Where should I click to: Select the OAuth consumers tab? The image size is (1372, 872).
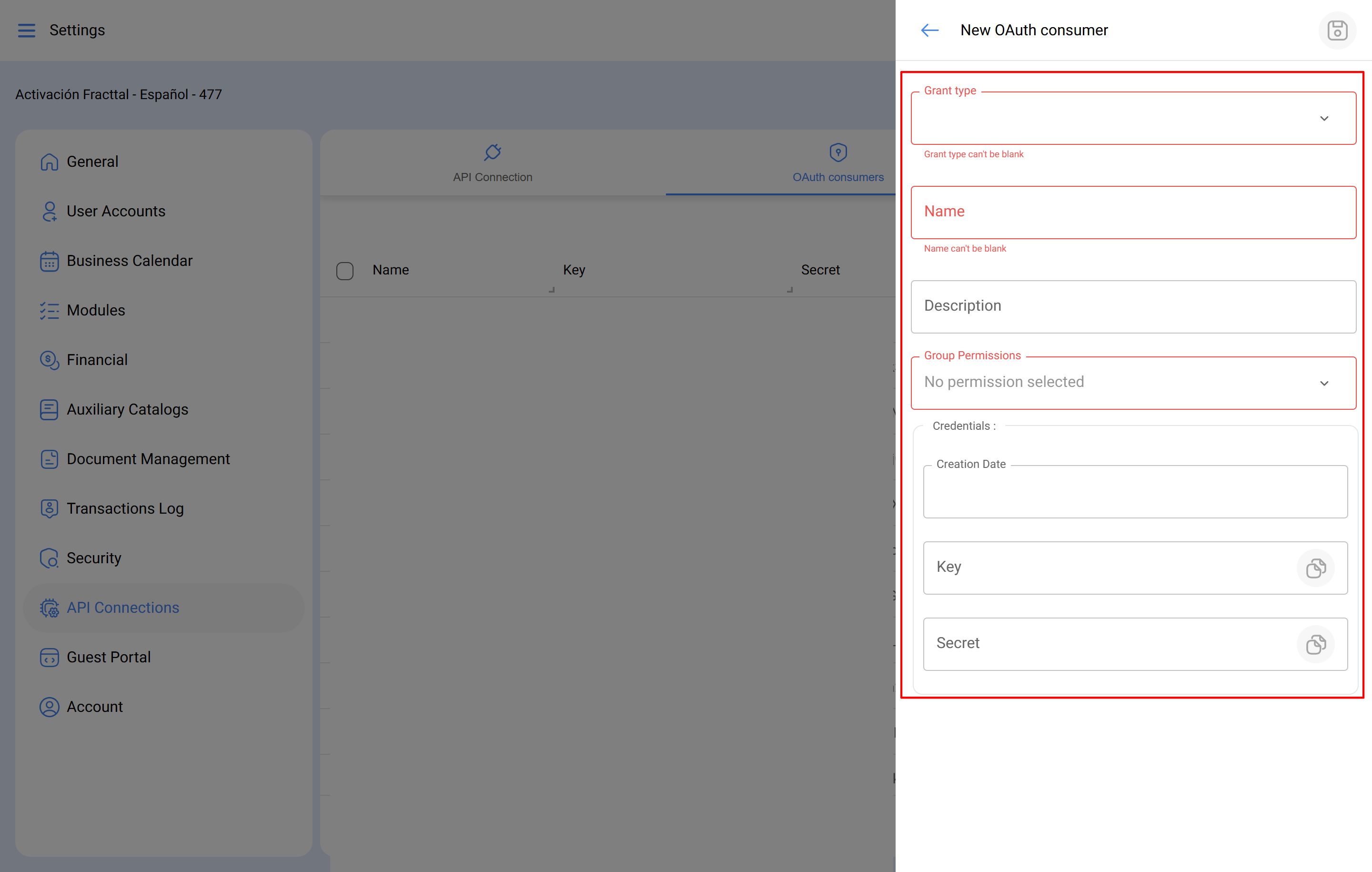pos(837,163)
